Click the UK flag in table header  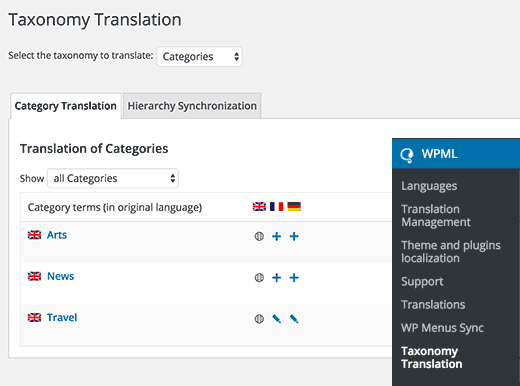pyautogui.click(x=259, y=207)
